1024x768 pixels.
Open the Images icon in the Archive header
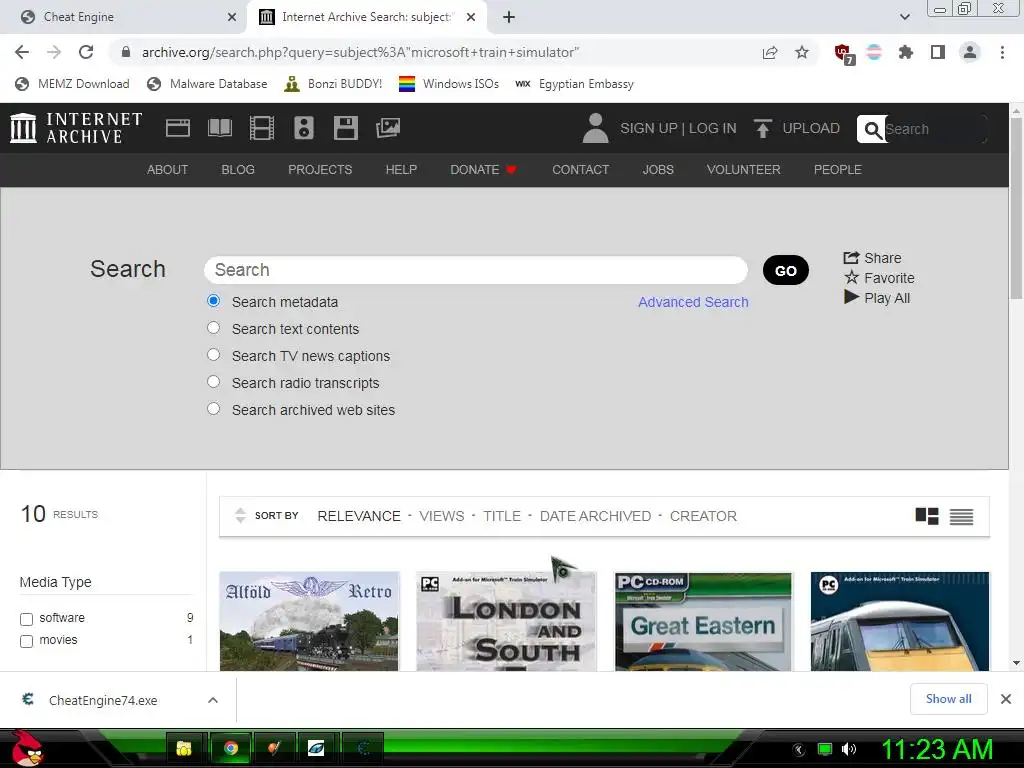pos(388,128)
